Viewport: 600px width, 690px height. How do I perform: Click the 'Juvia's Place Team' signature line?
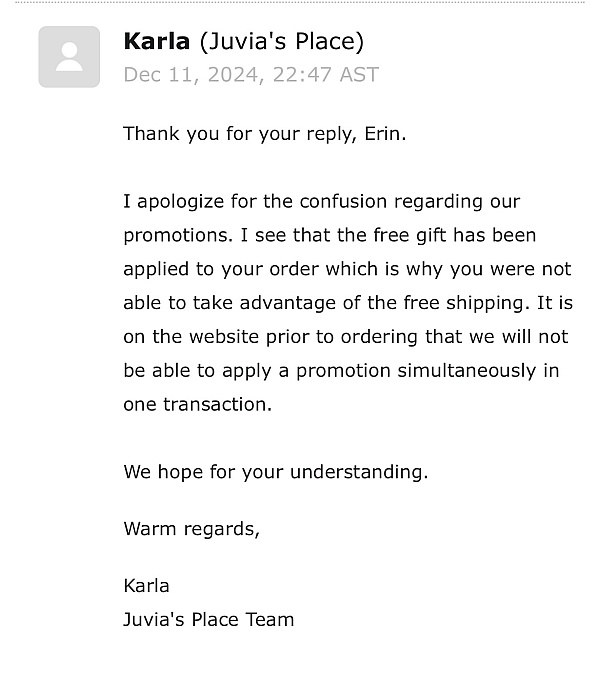coord(209,620)
